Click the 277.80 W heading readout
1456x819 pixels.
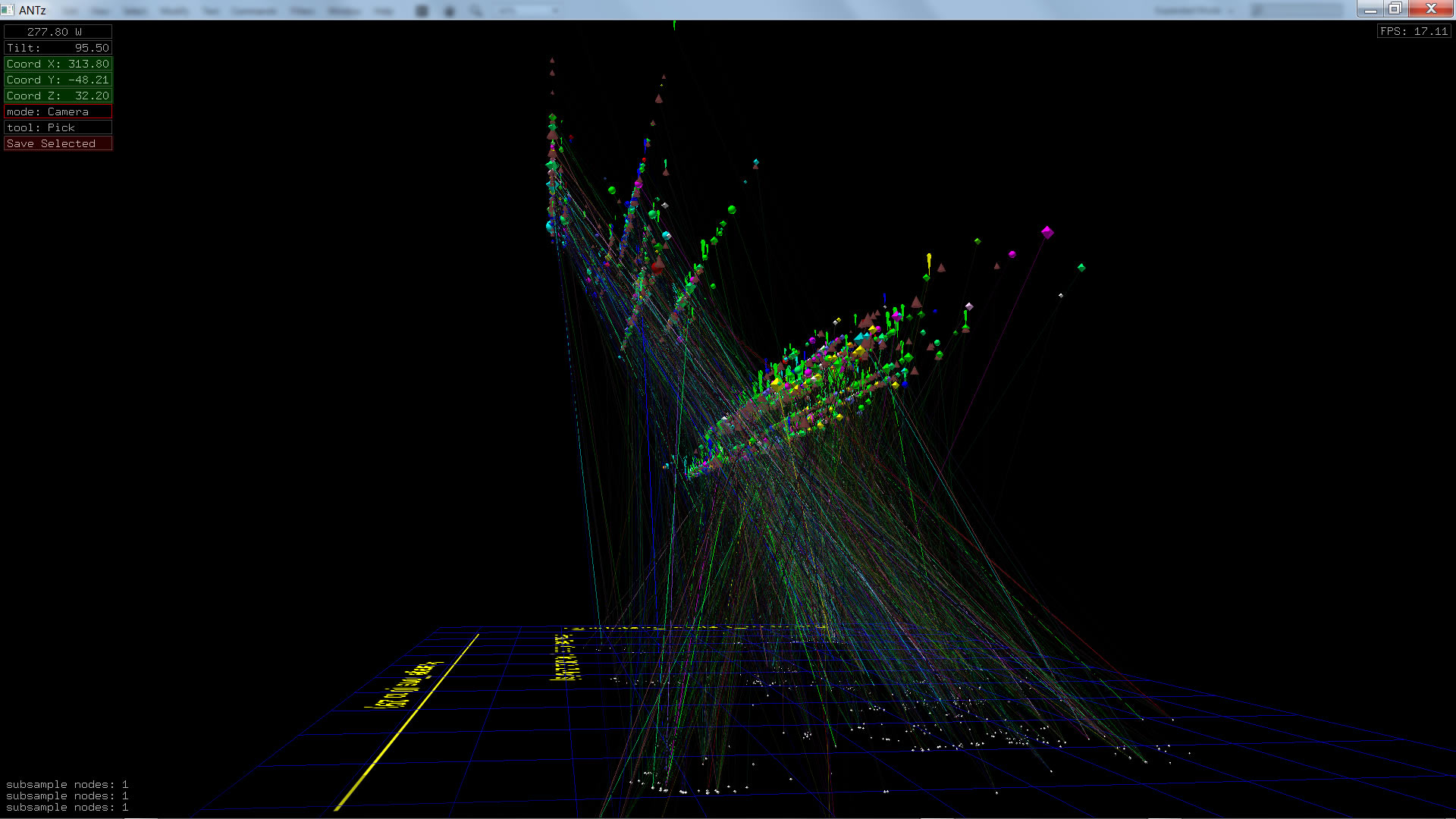[58, 32]
